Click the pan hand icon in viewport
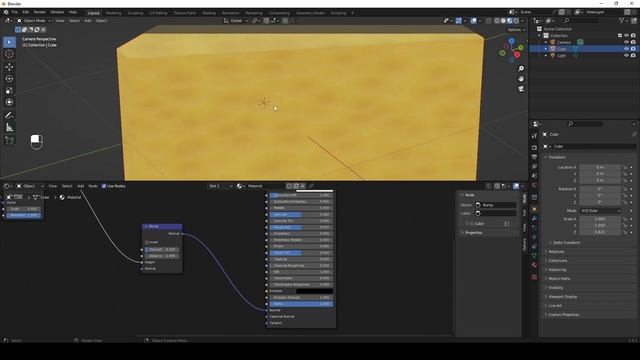Viewport: 640px width, 360px height. (521, 79)
